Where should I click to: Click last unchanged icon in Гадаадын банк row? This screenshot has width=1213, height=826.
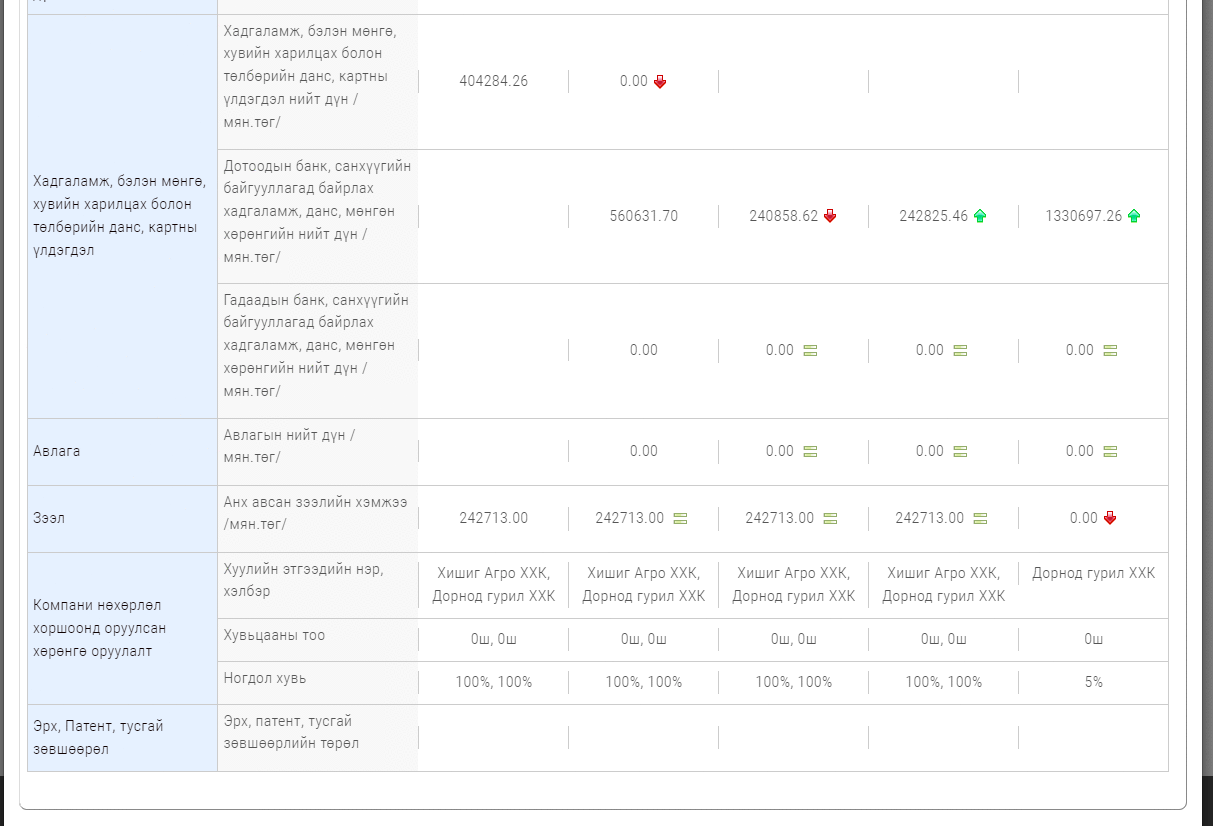point(1110,351)
